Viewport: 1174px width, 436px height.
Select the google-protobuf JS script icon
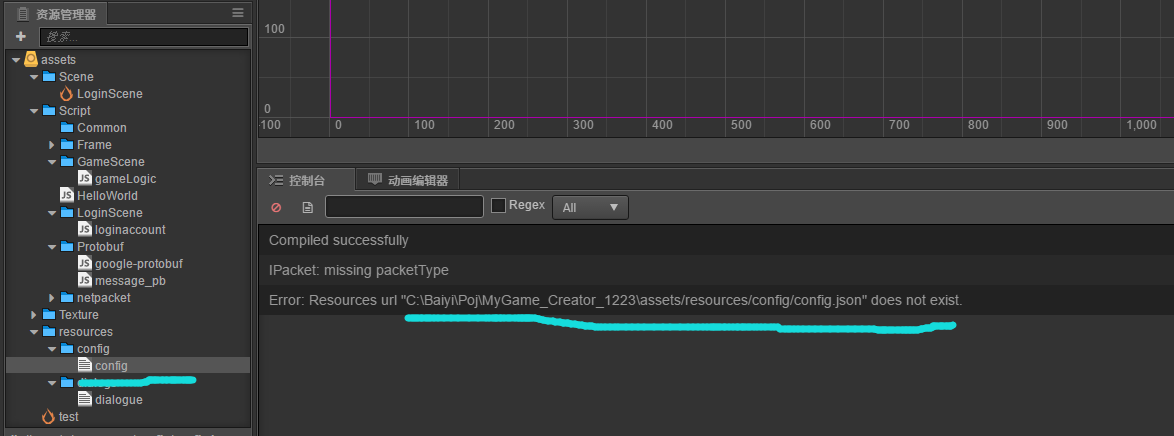(85, 264)
